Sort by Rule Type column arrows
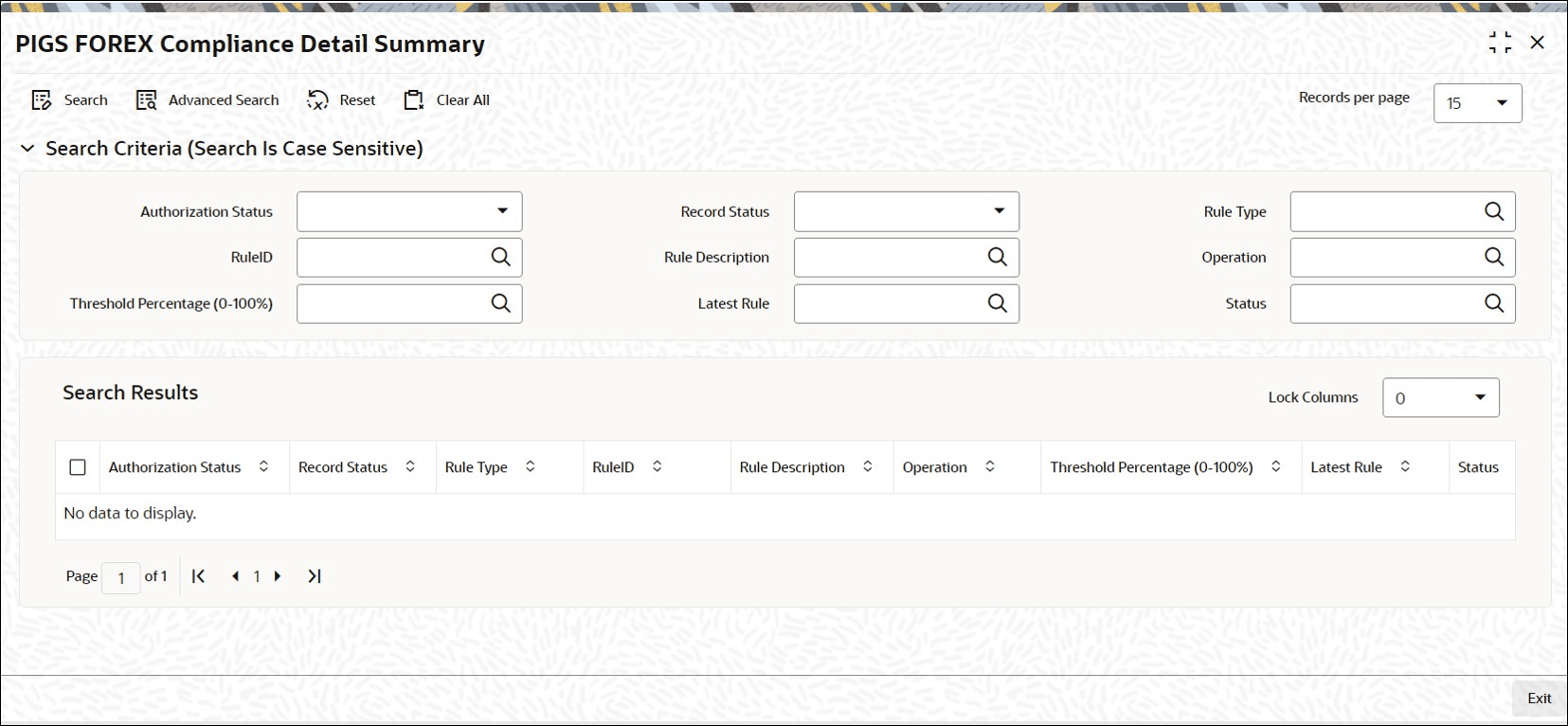 click(x=531, y=466)
